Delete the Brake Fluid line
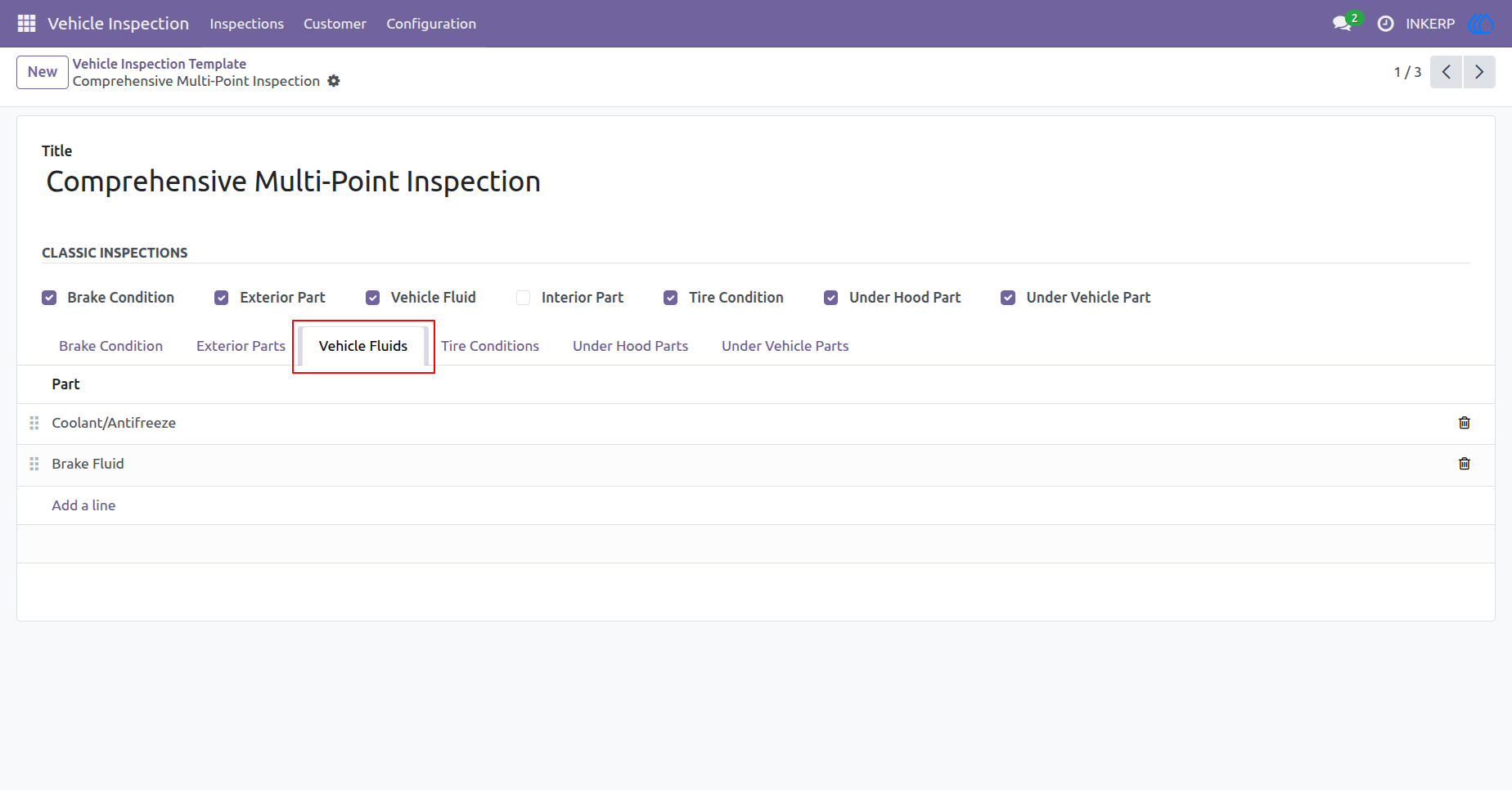This screenshot has height=790, width=1512. (1464, 464)
